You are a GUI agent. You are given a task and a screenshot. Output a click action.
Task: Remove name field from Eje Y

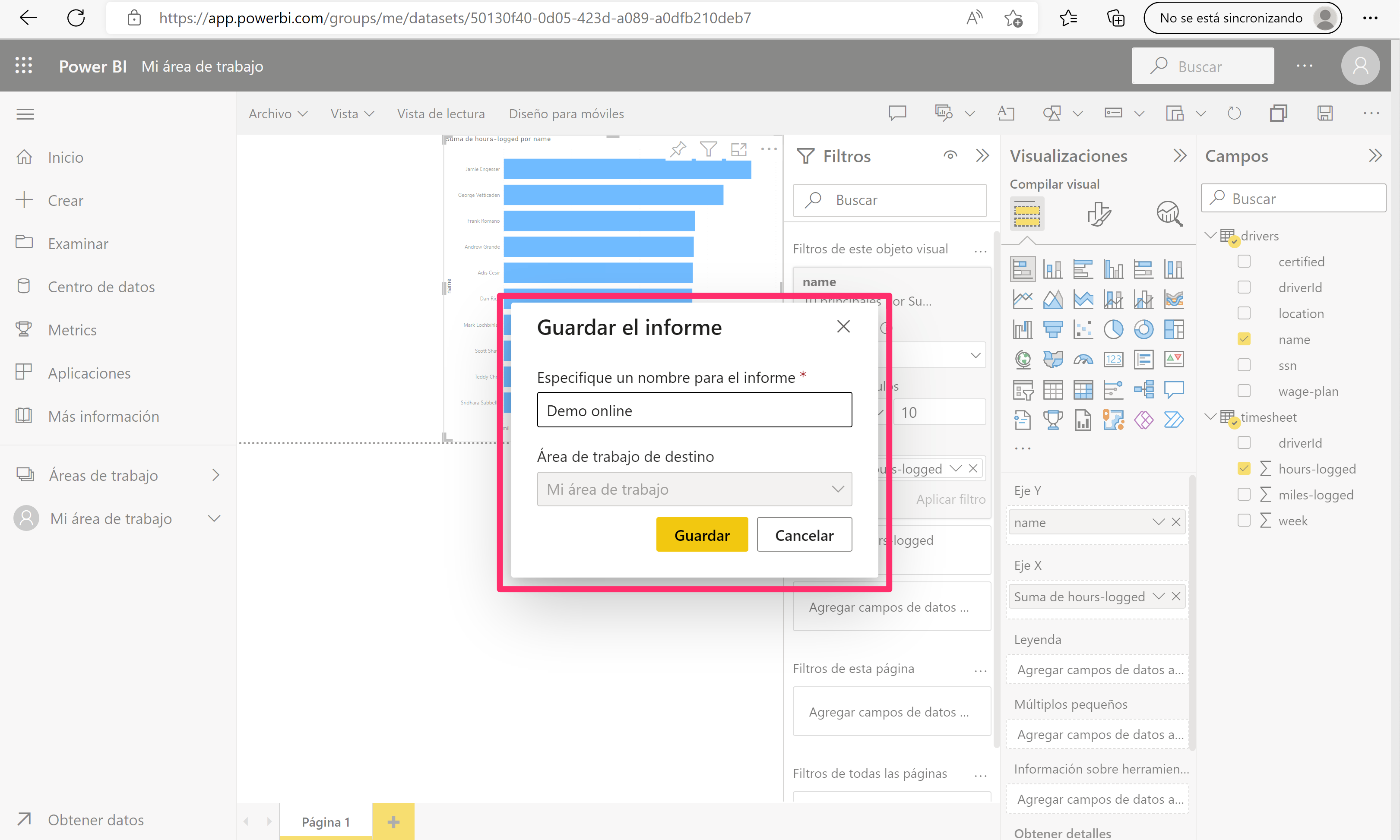pos(1176,522)
